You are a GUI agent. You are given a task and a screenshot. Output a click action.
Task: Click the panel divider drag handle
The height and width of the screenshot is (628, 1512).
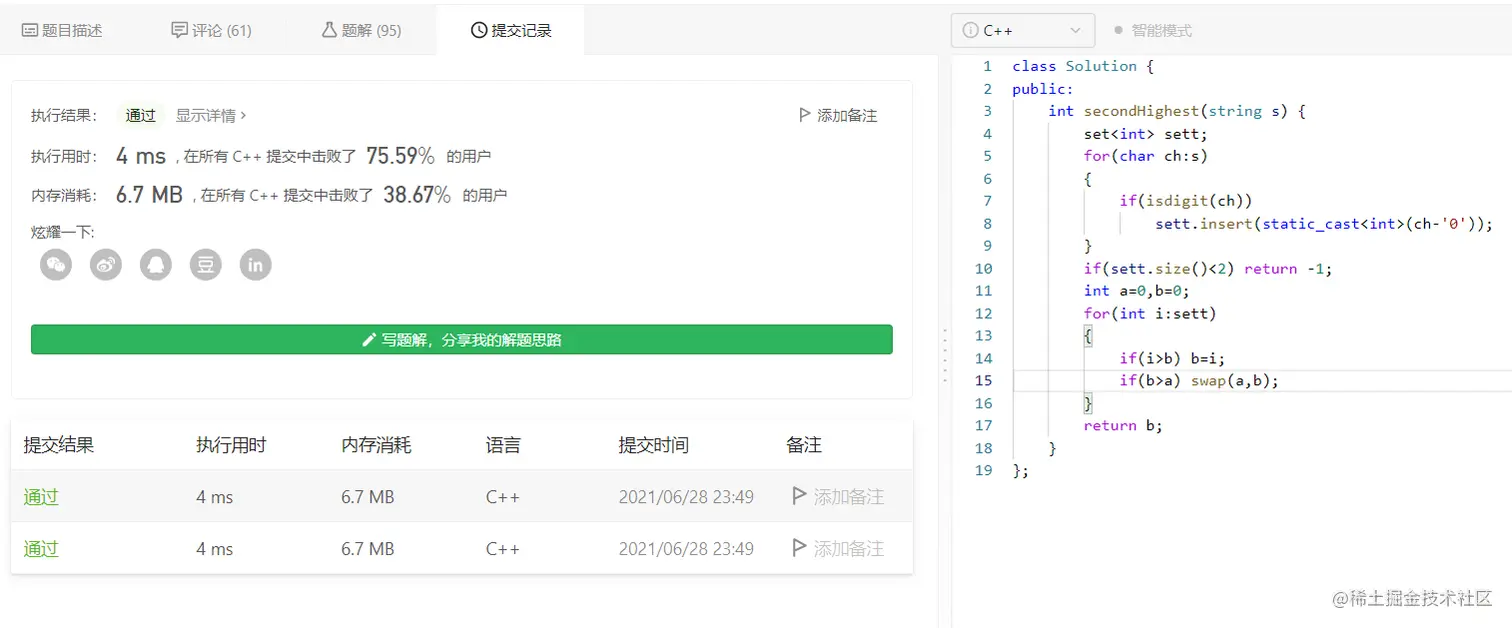tap(944, 354)
